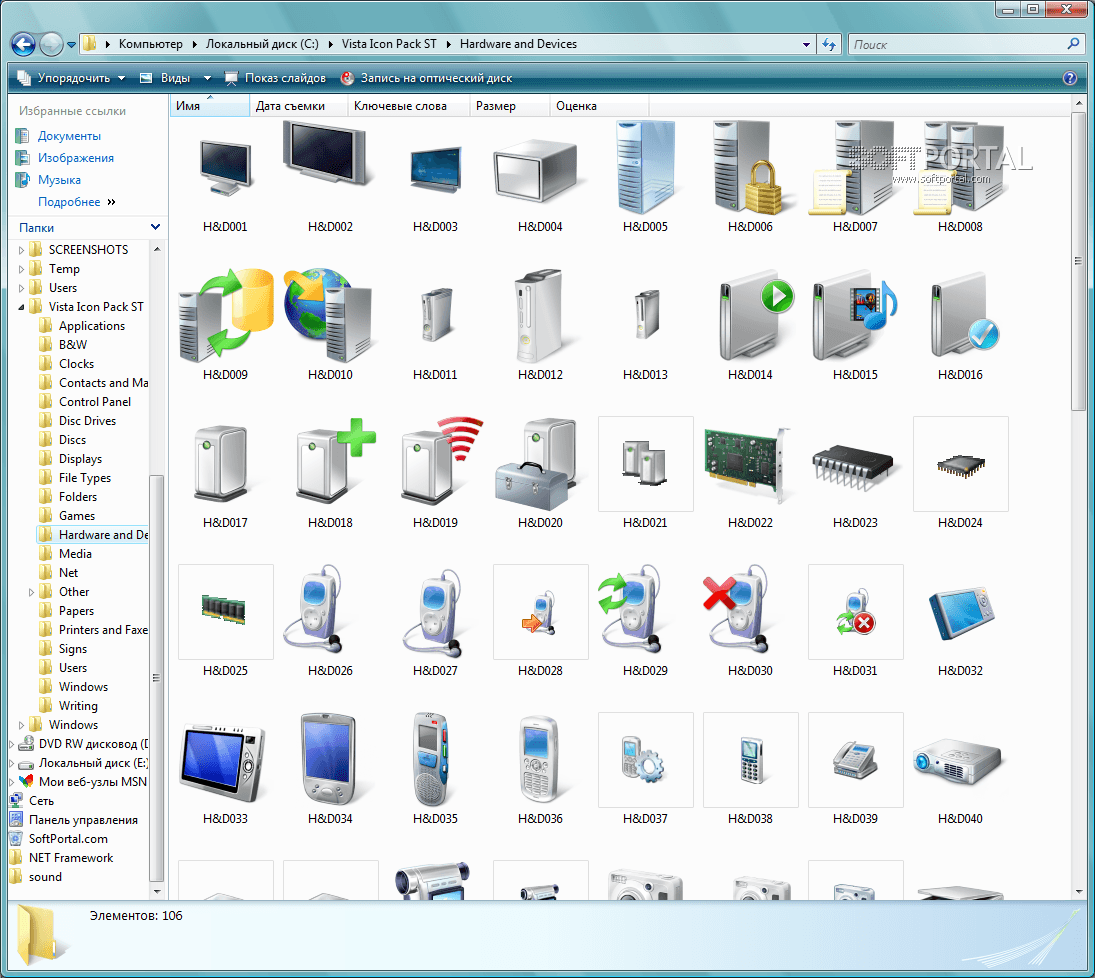1095x978 pixels.
Task: Select the H&D036 mobile phone icon
Action: pos(539,760)
